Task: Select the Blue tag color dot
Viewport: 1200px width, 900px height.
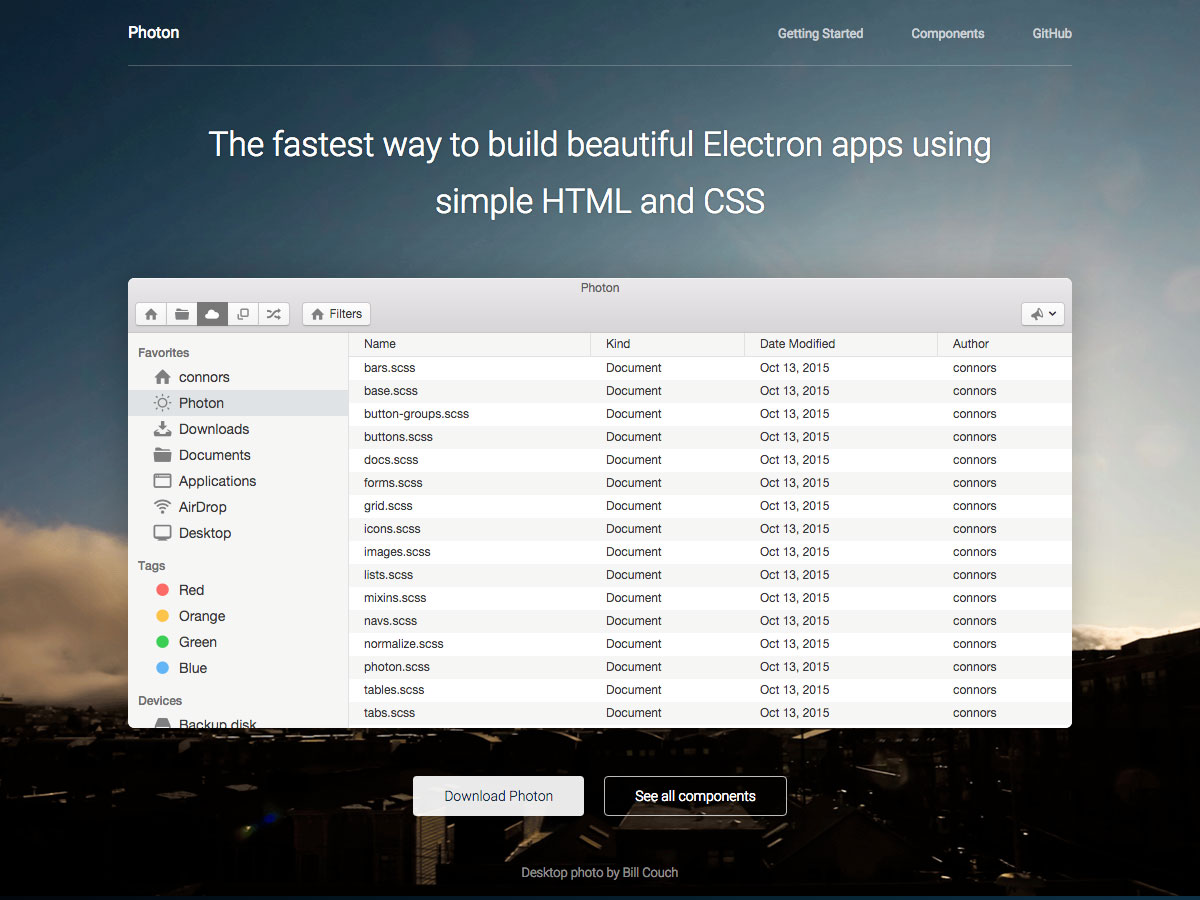Action: [162, 668]
